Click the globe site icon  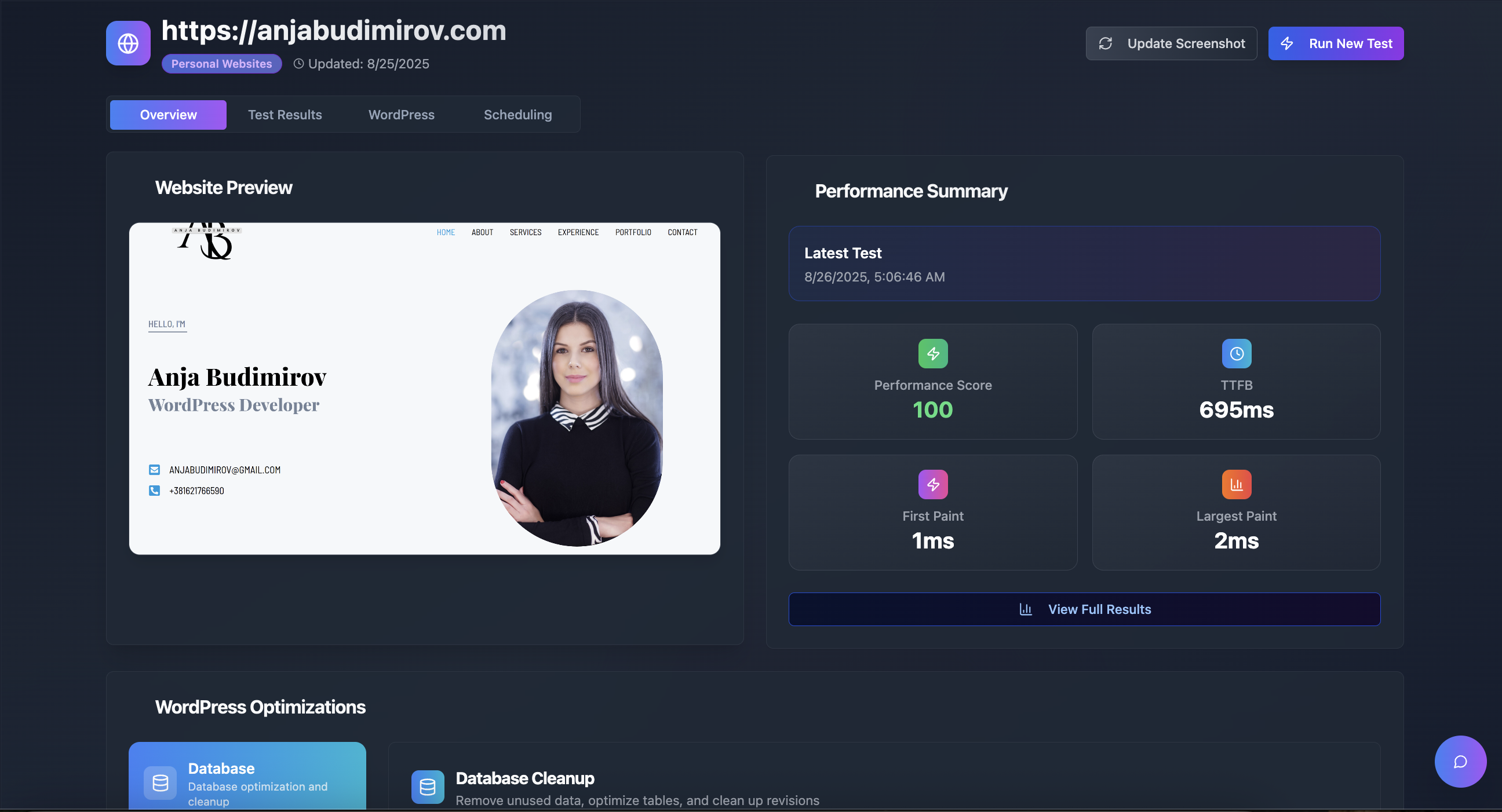tap(127, 43)
